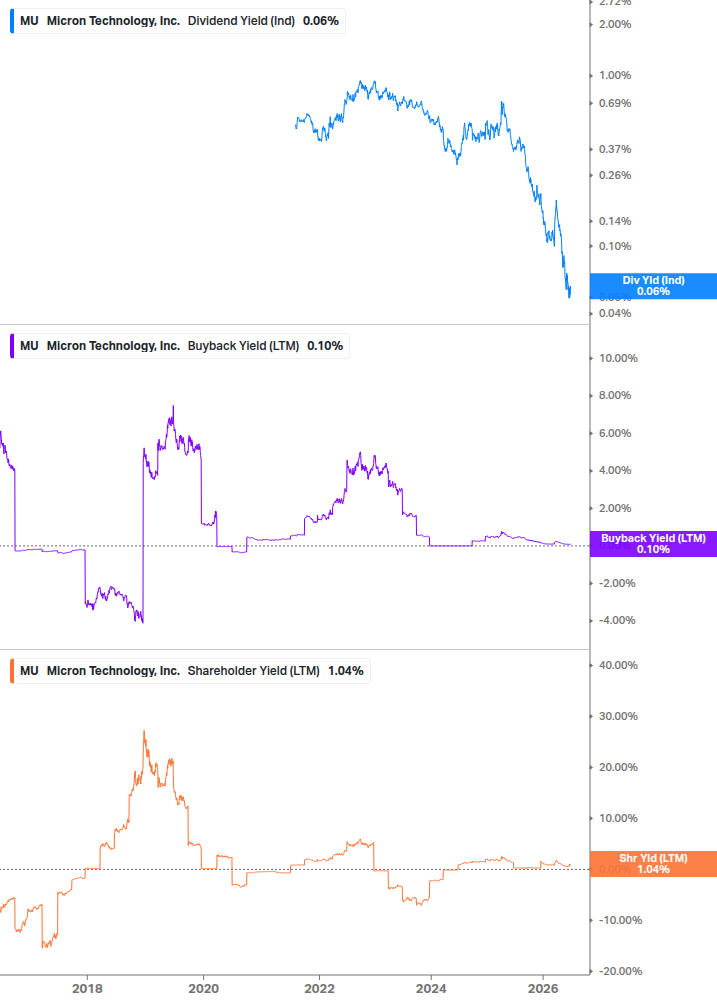Click the 2020 label on the time axis
717x1005 pixels.
203,988
